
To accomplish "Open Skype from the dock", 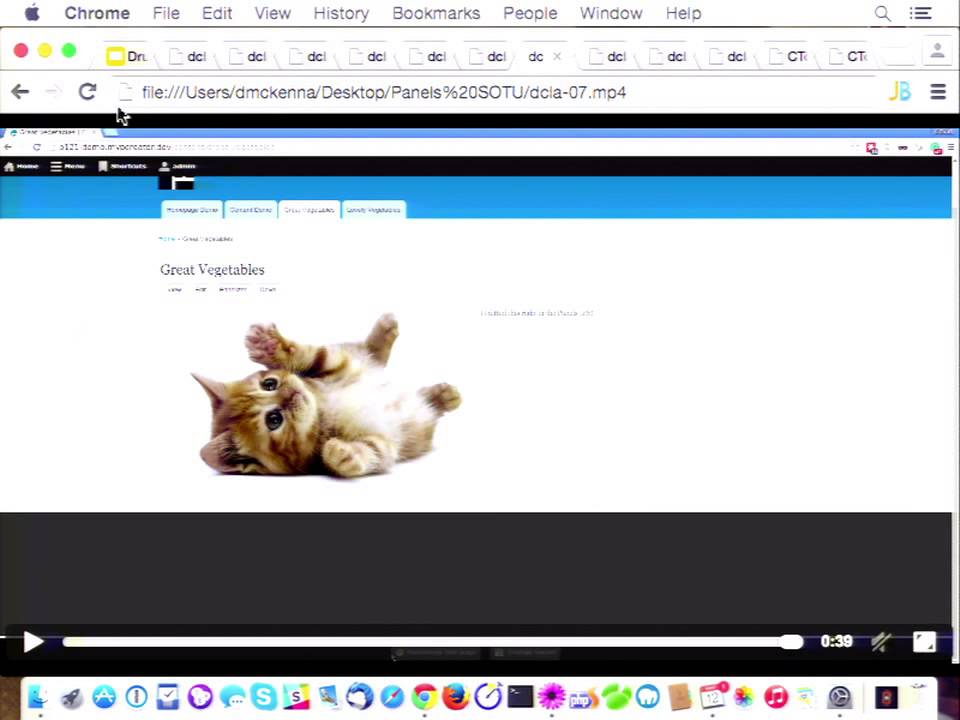I will tap(264, 696).
